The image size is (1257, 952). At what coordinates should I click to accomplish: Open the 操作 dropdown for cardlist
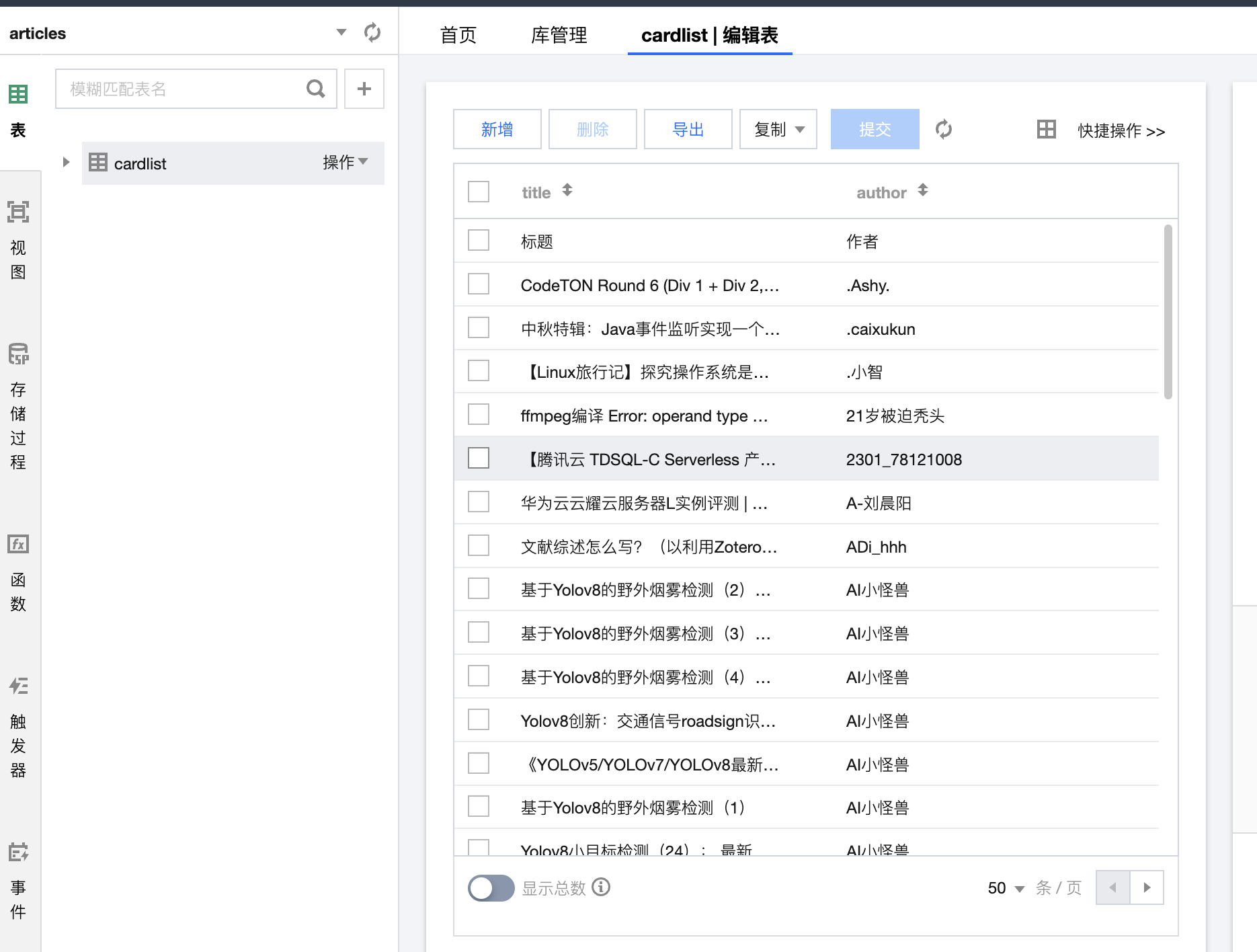point(345,162)
